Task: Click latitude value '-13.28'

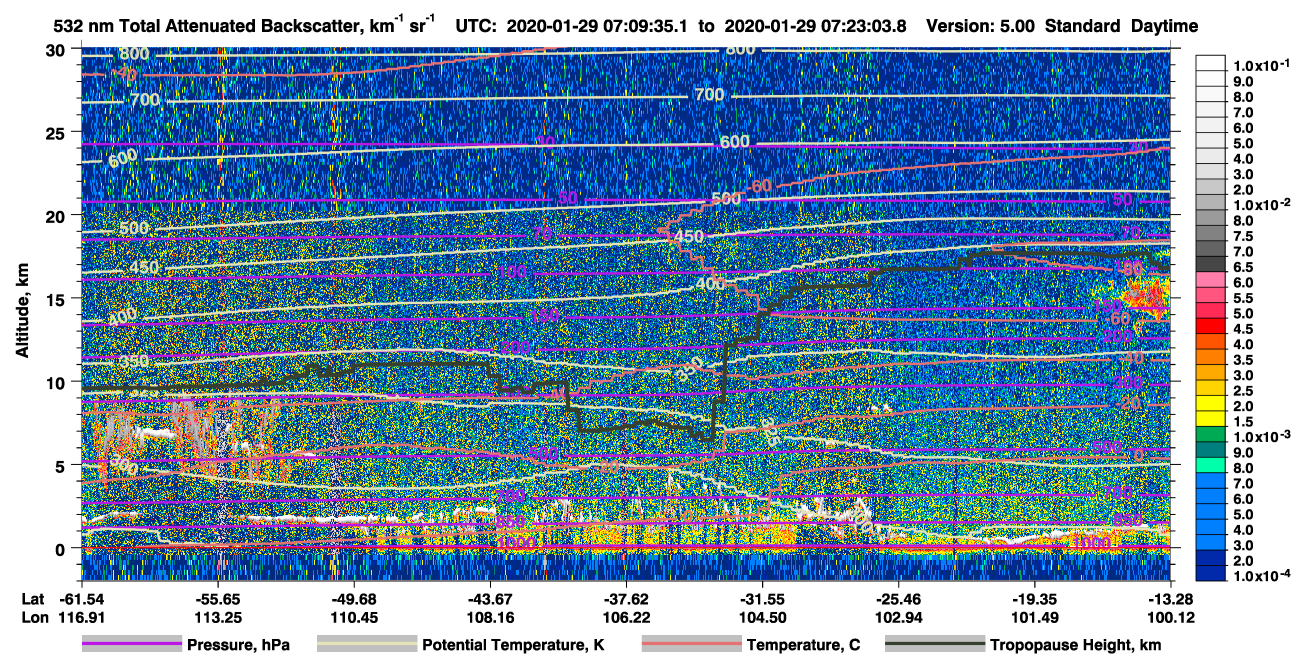Action: 1170,600
